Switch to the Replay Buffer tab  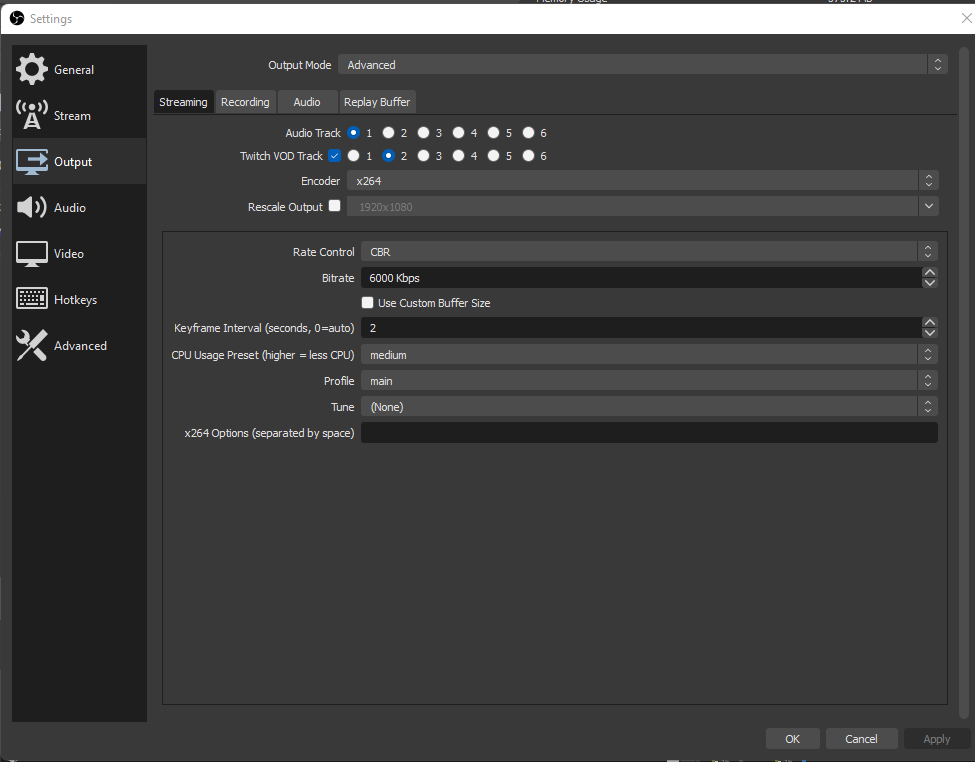click(377, 102)
